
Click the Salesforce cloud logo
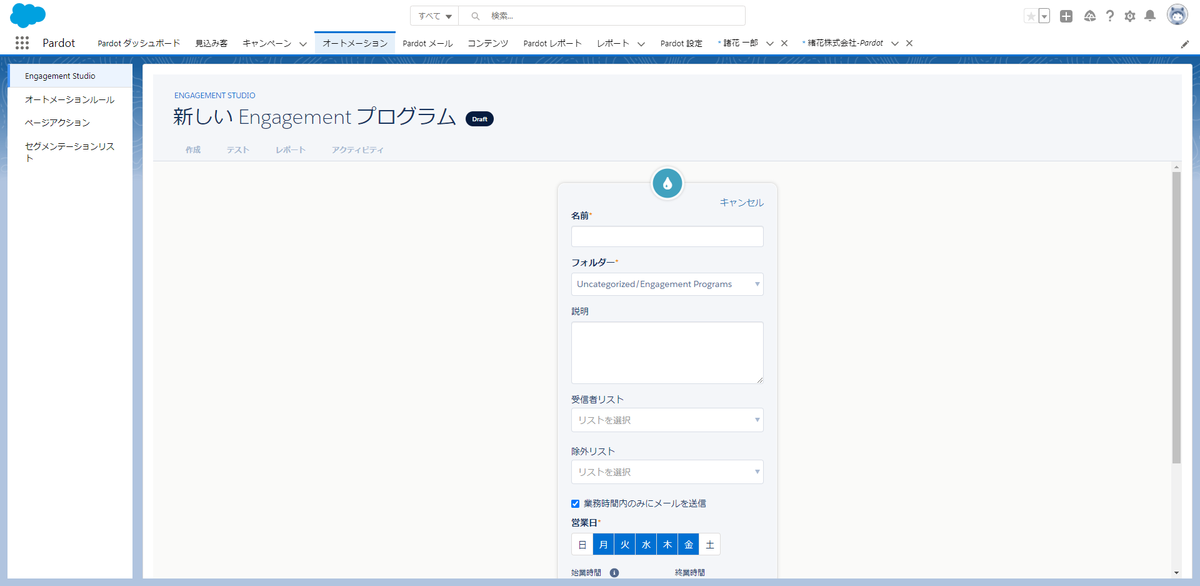28,15
